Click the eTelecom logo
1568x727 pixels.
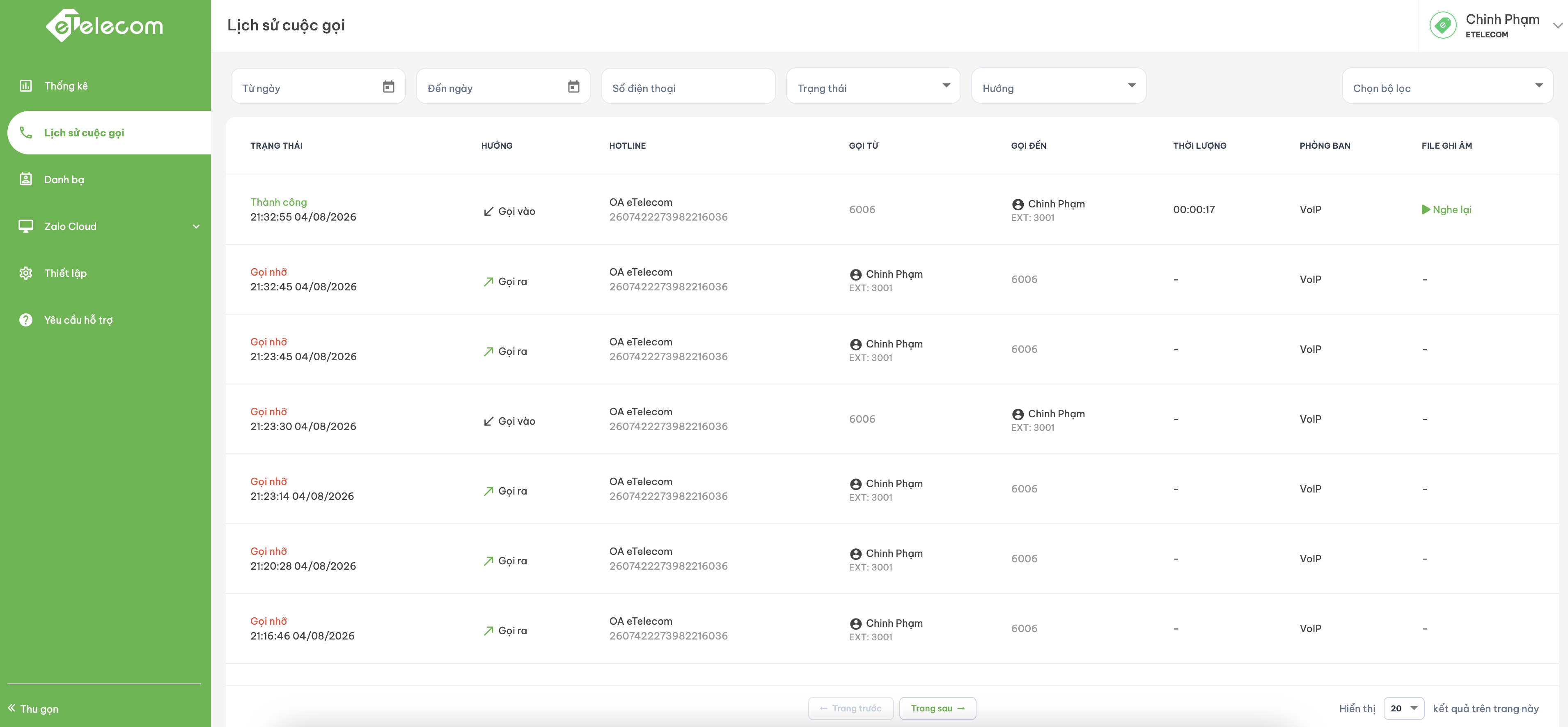[x=105, y=25]
